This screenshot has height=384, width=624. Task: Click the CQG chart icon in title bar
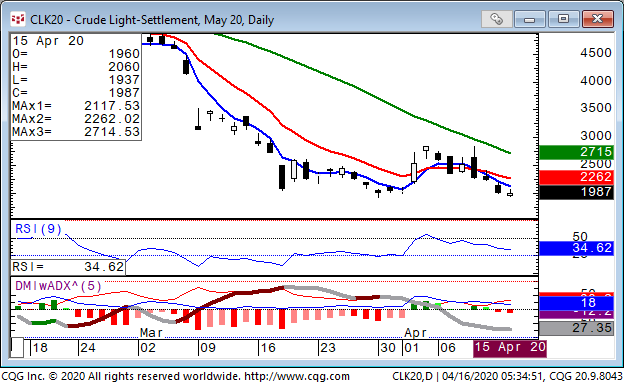(x=18, y=19)
